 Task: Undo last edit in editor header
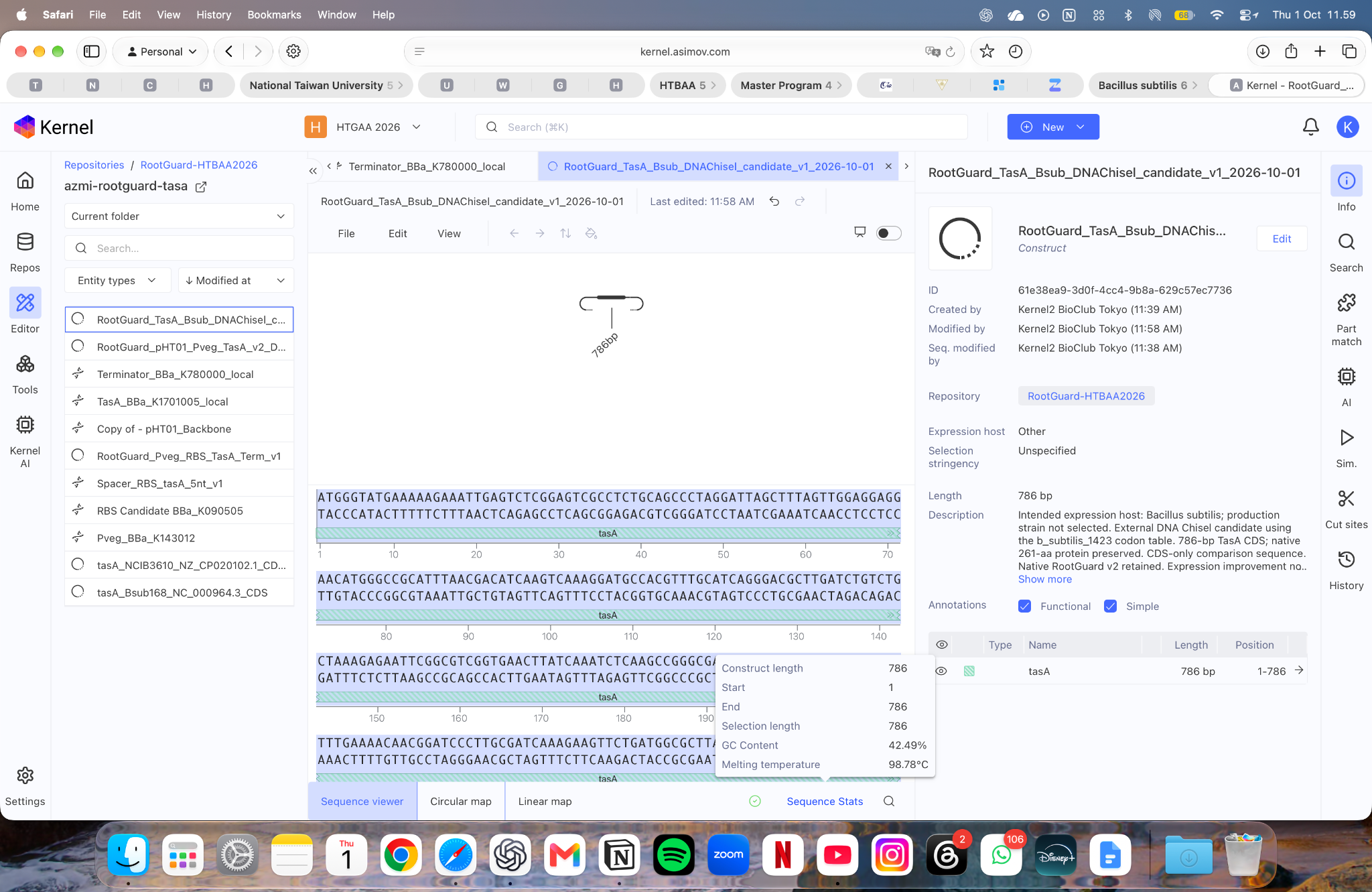(x=774, y=201)
